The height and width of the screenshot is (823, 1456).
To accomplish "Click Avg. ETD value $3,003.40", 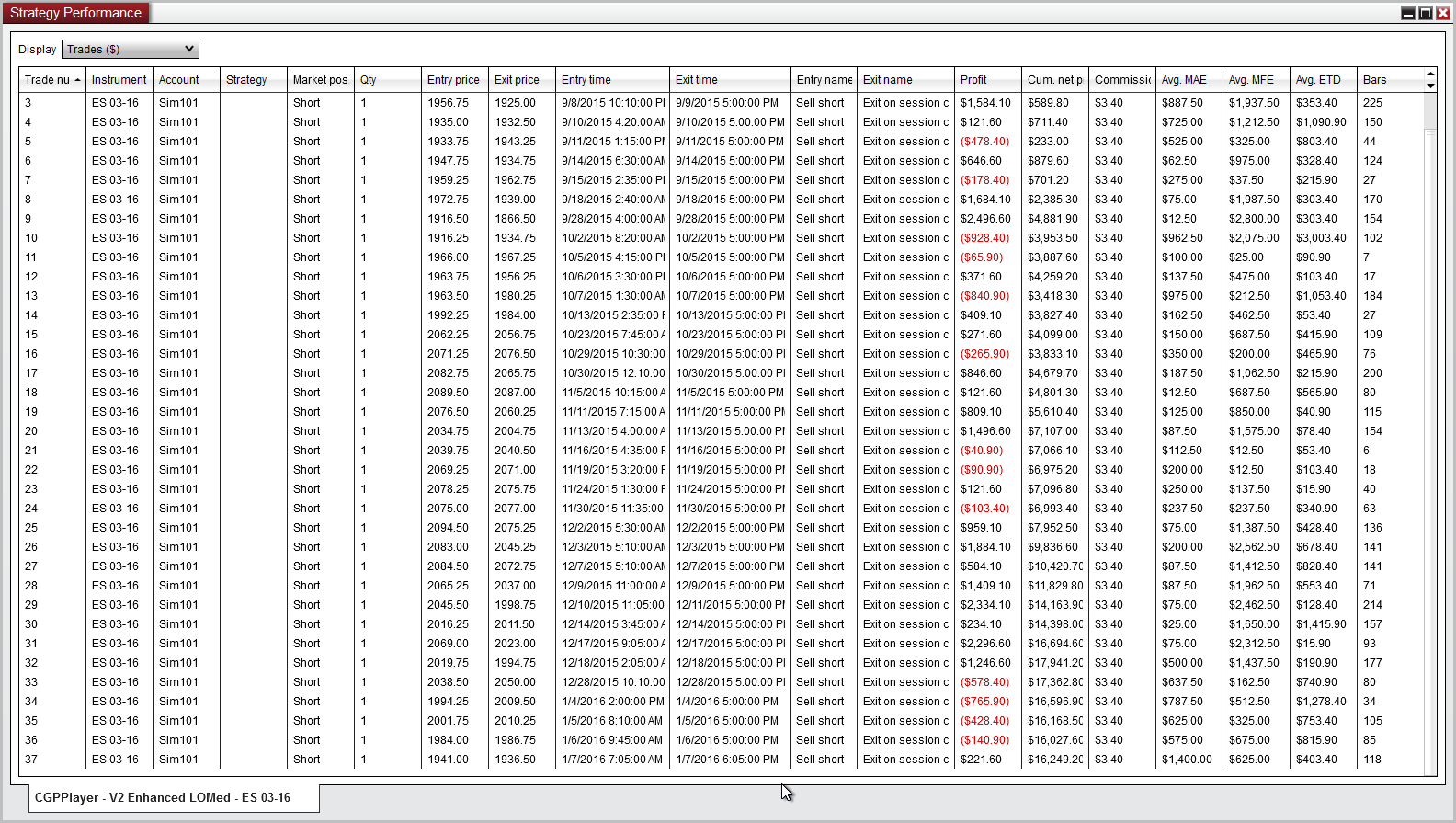I will [x=1321, y=238].
